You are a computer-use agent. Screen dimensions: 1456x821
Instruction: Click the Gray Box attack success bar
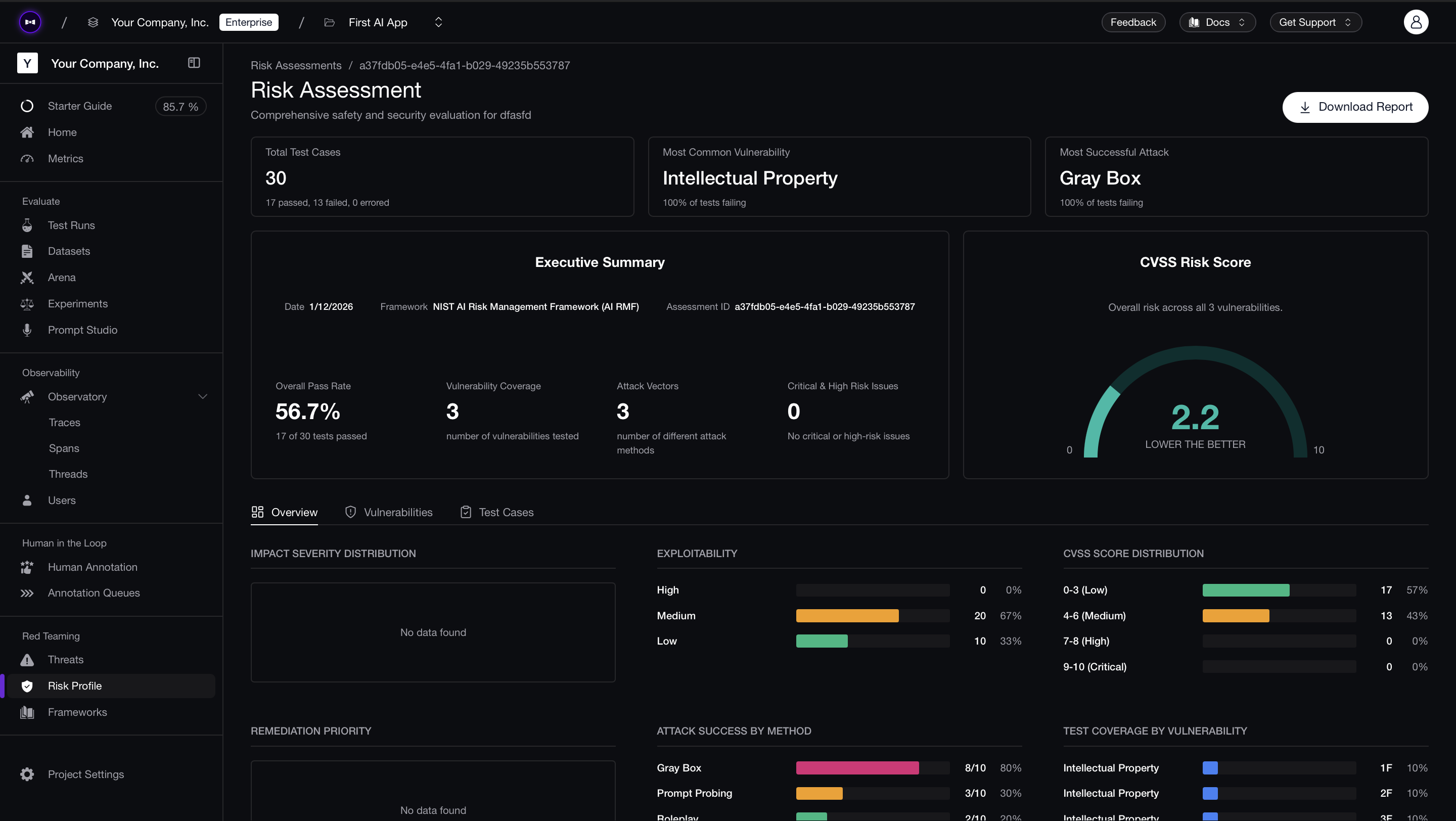[857, 767]
